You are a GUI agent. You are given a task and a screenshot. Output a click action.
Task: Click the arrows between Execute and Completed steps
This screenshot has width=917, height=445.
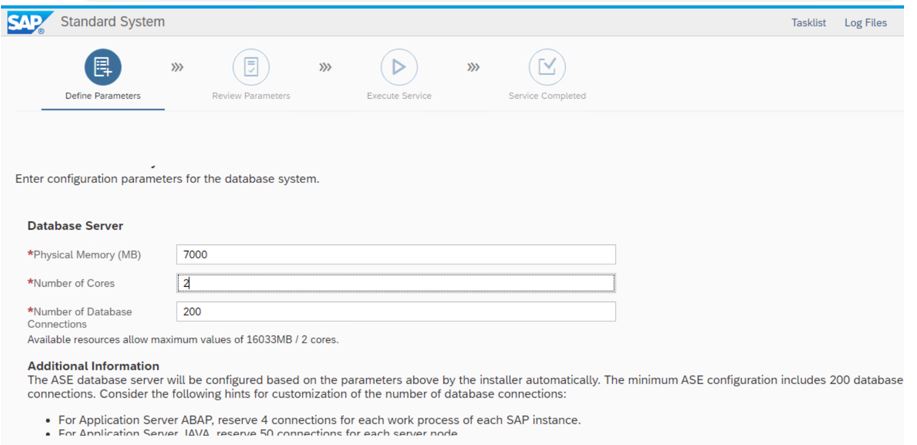click(473, 67)
